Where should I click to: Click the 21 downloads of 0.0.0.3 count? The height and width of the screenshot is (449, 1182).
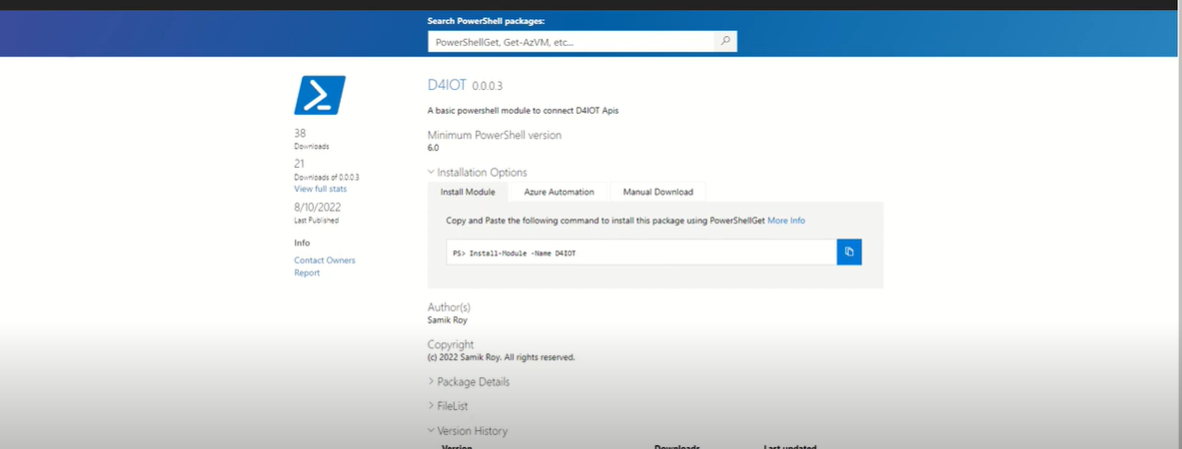click(299, 163)
